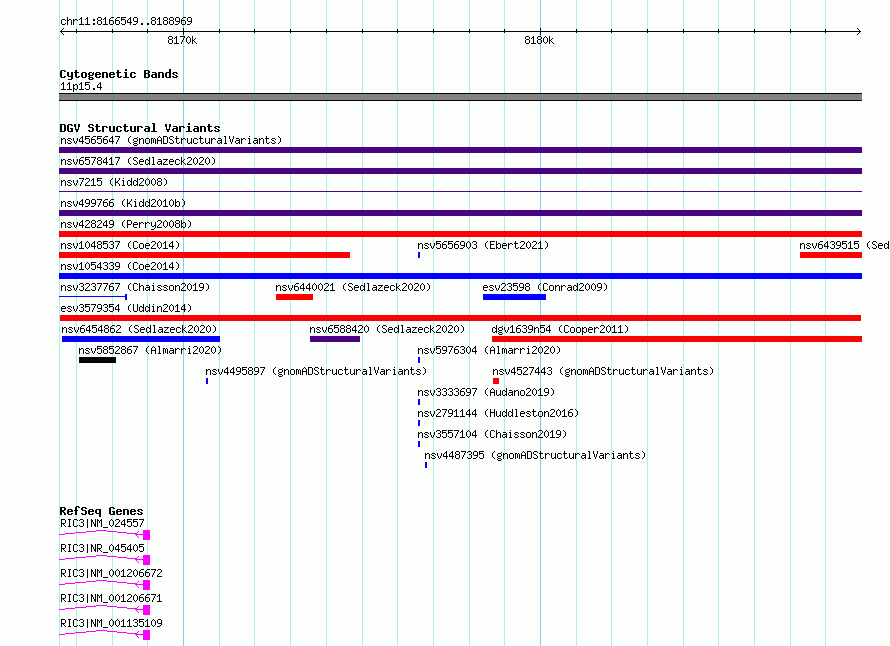Image resolution: width=890 pixels, height=646 pixels.
Task: Click nsv6440021 Sedlazeck2020 label
Action: coord(353,287)
